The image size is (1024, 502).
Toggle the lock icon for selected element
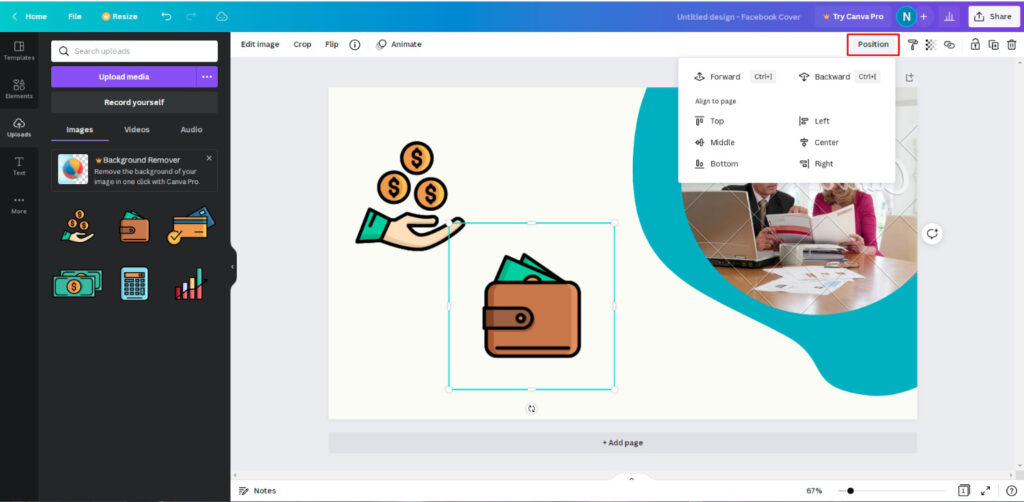pyautogui.click(x=975, y=45)
